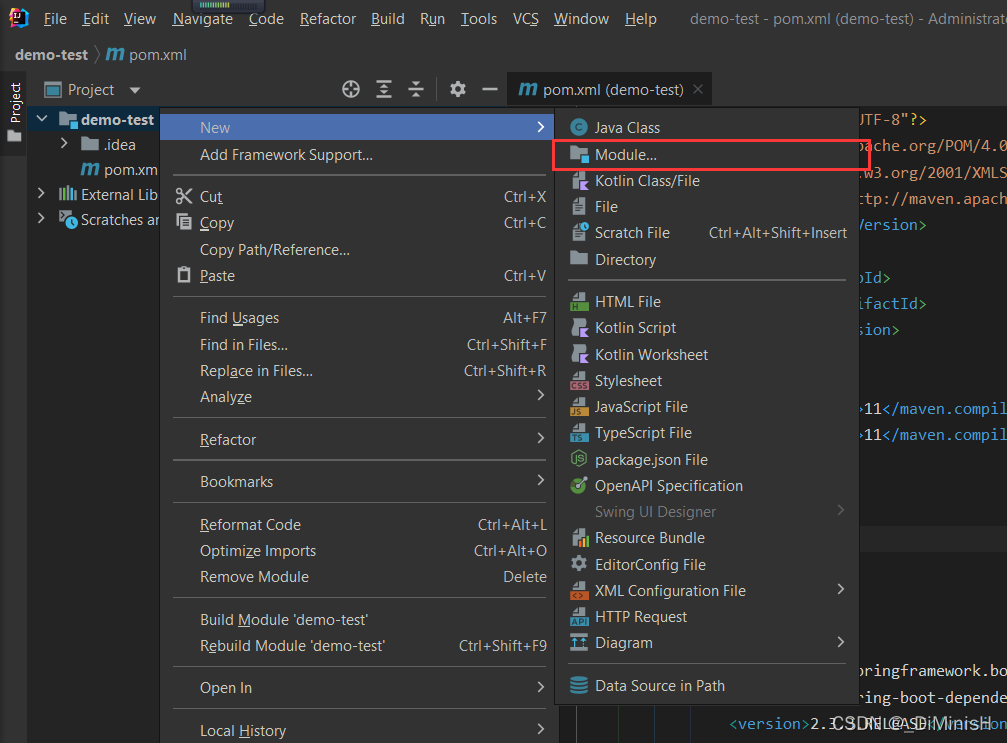Click the Cut scissors icon in context menu
The height and width of the screenshot is (743, 1007).
tap(184, 197)
